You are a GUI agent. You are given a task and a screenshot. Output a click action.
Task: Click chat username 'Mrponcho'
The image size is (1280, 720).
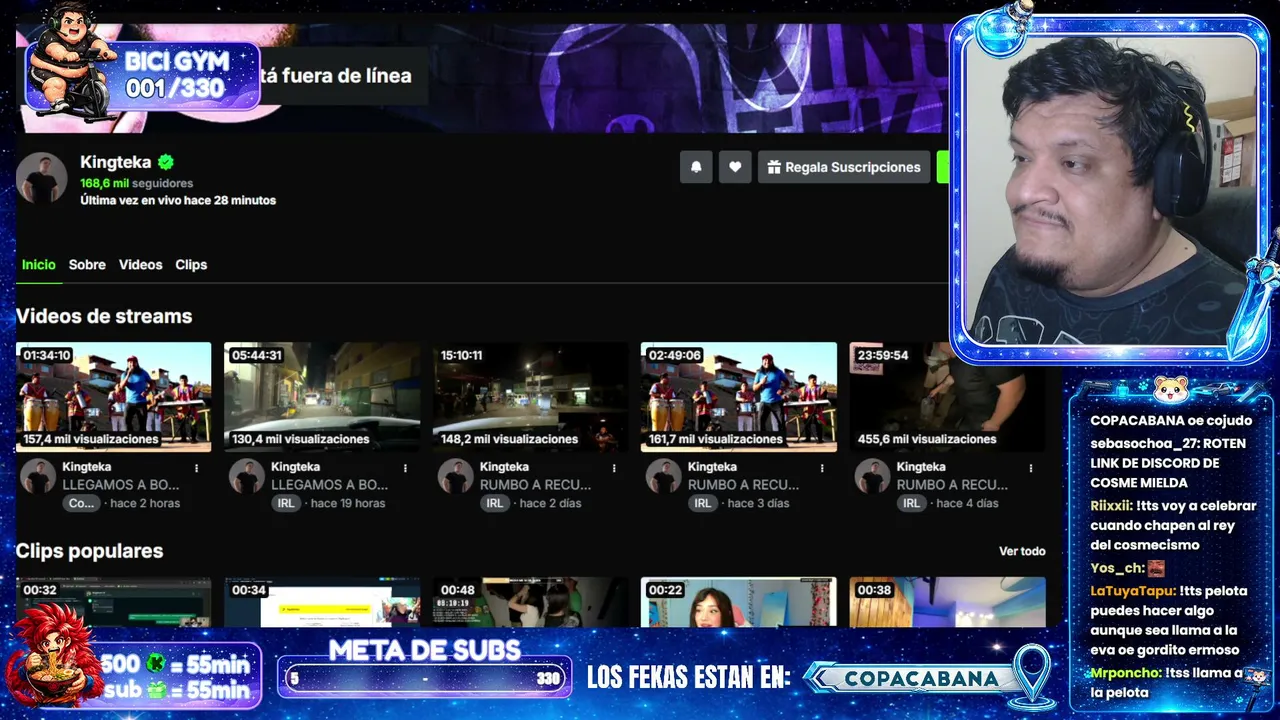click(1126, 673)
